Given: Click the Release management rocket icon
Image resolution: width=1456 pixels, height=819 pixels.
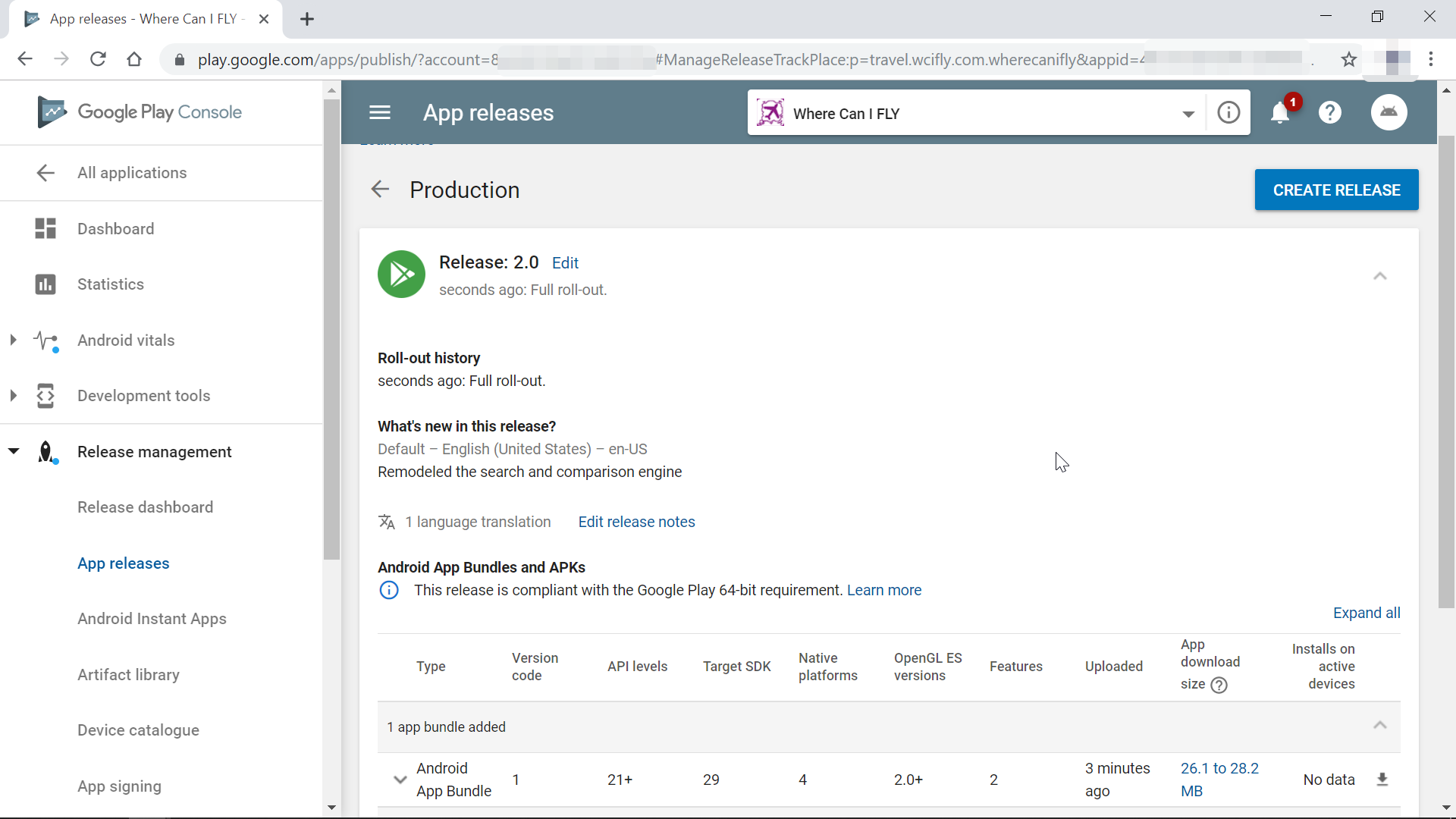Looking at the screenshot, I should pyautogui.click(x=47, y=452).
